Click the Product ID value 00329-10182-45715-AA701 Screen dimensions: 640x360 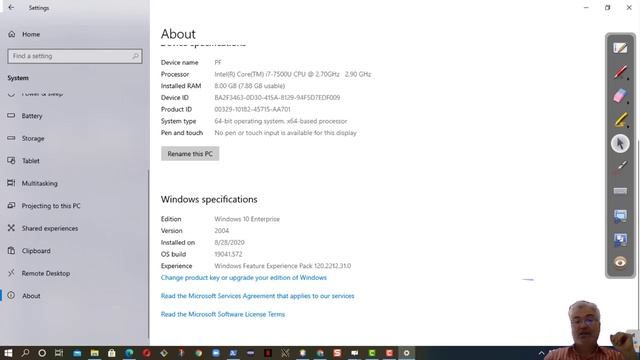pyautogui.click(x=252, y=109)
